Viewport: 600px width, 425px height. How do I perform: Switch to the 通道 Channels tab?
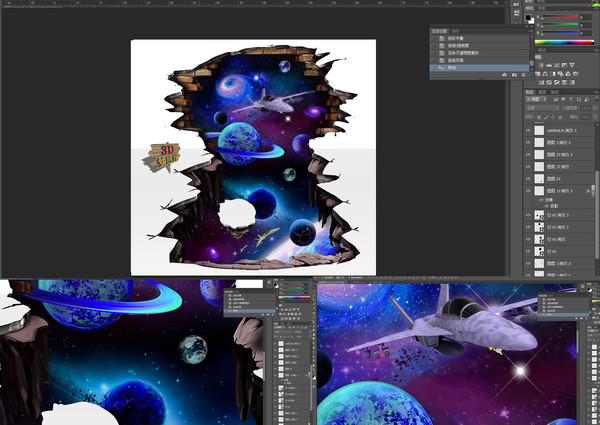542,92
